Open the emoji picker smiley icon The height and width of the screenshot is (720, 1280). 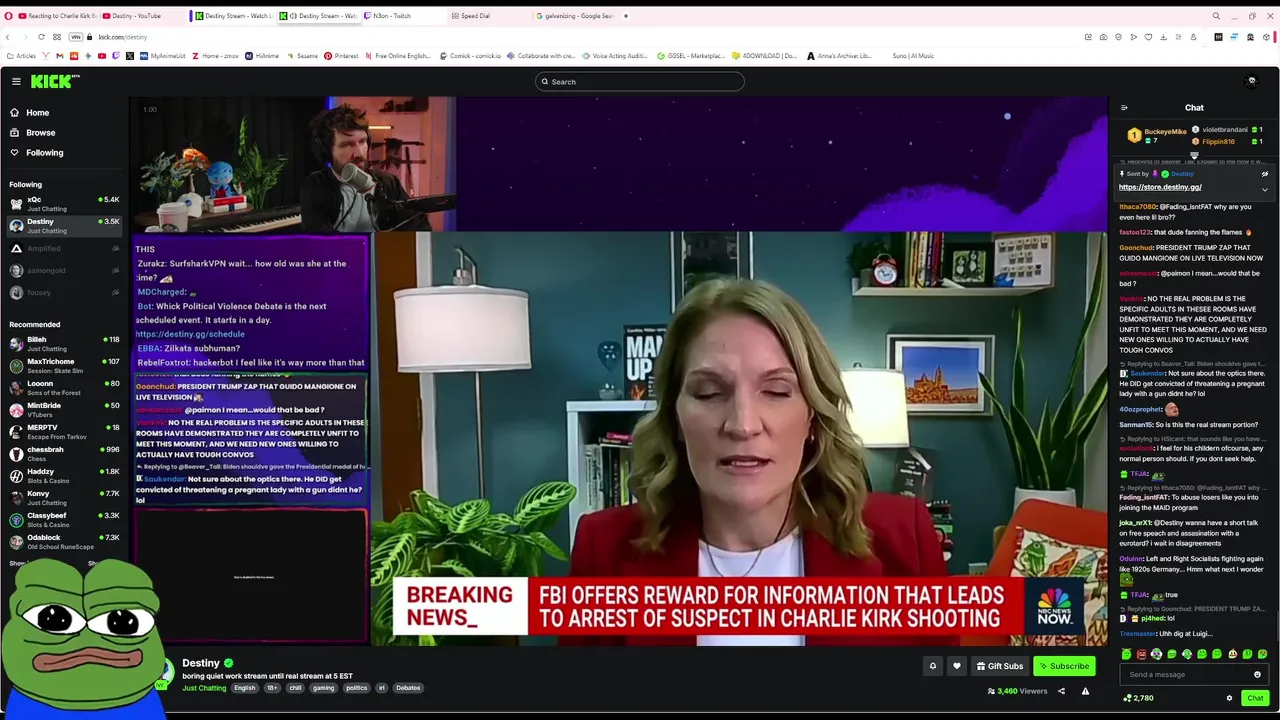point(1257,675)
